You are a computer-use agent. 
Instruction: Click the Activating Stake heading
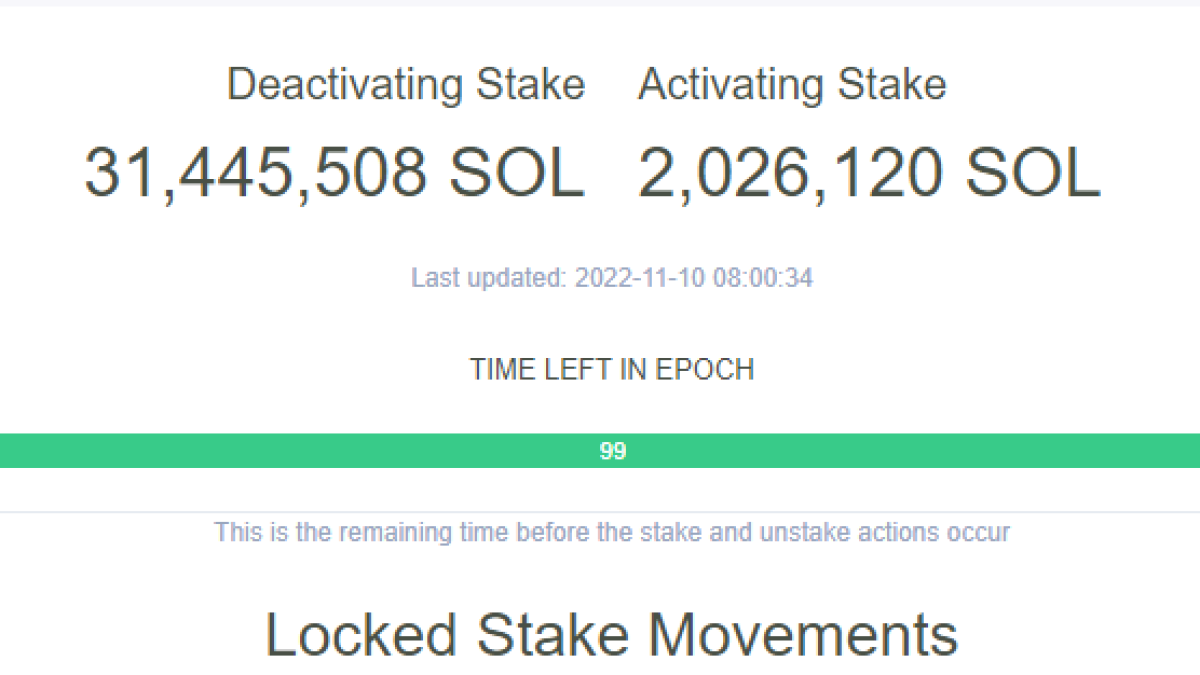[792, 84]
